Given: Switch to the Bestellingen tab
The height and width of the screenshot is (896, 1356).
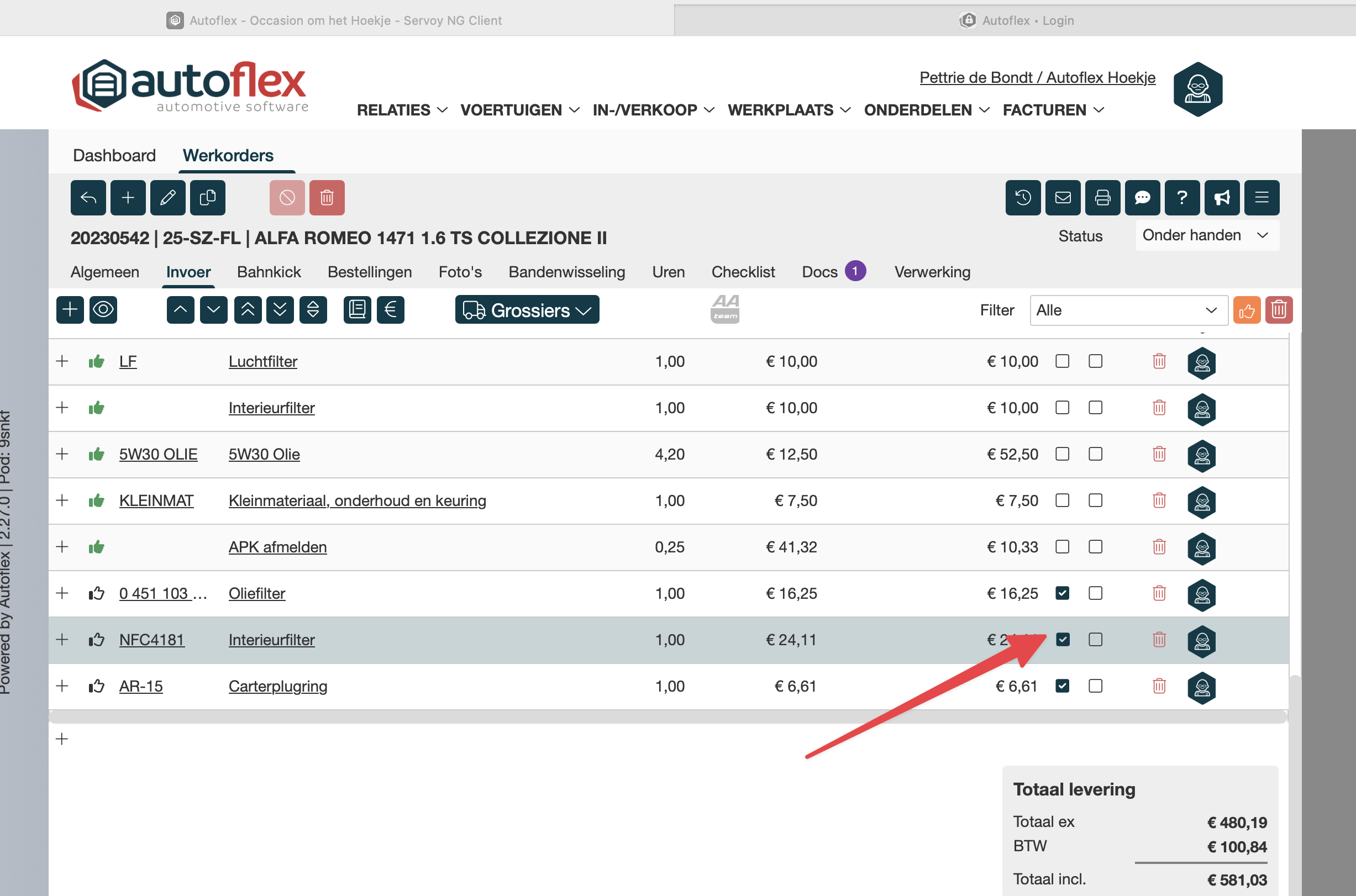Looking at the screenshot, I should click(x=369, y=272).
